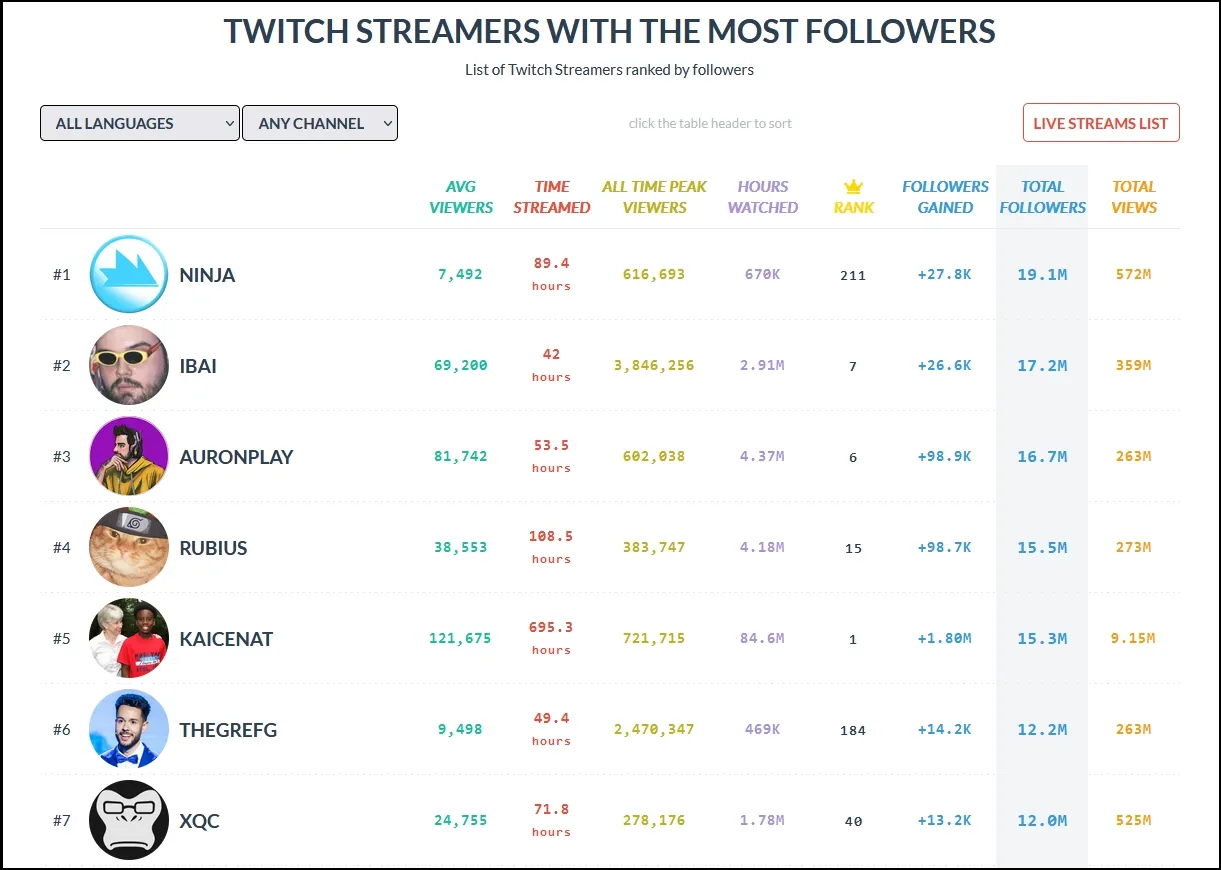The image size is (1221, 870).
Task: Open xQc's gorilla avatar
Action: coord(129,820)
